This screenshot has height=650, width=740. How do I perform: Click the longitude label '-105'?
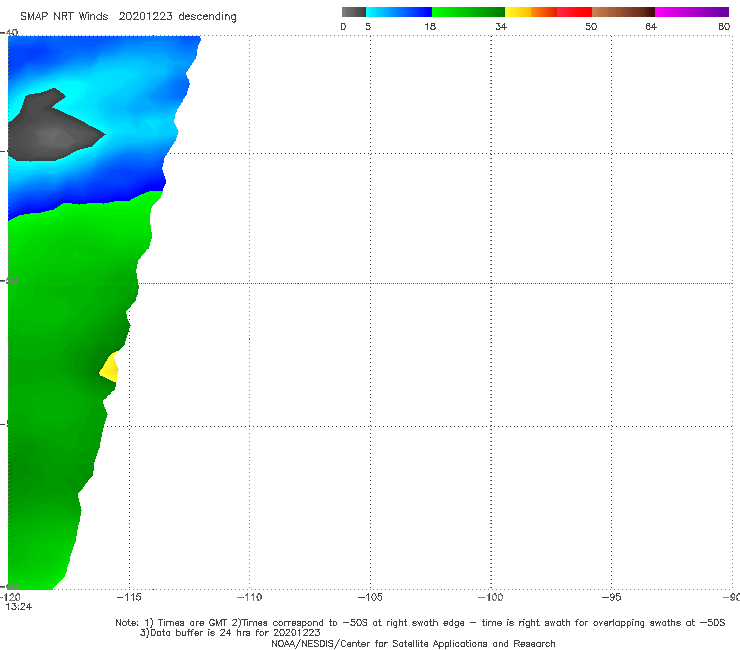(370, 597)
